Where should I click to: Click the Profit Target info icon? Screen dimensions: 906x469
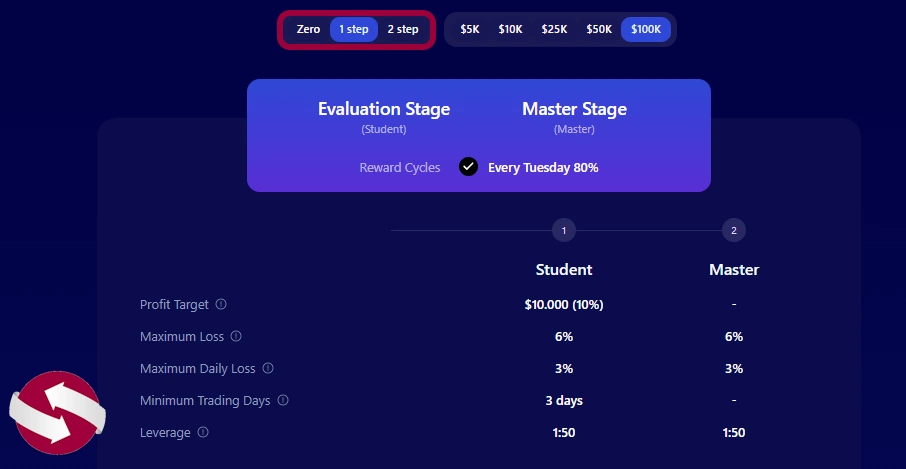[221, 304]
